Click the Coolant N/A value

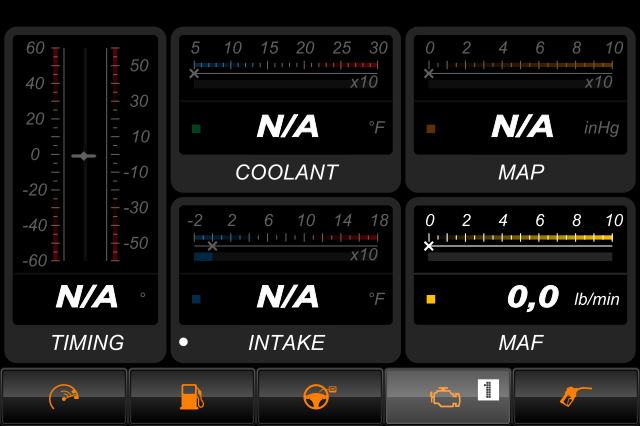[x=288, y=126]
